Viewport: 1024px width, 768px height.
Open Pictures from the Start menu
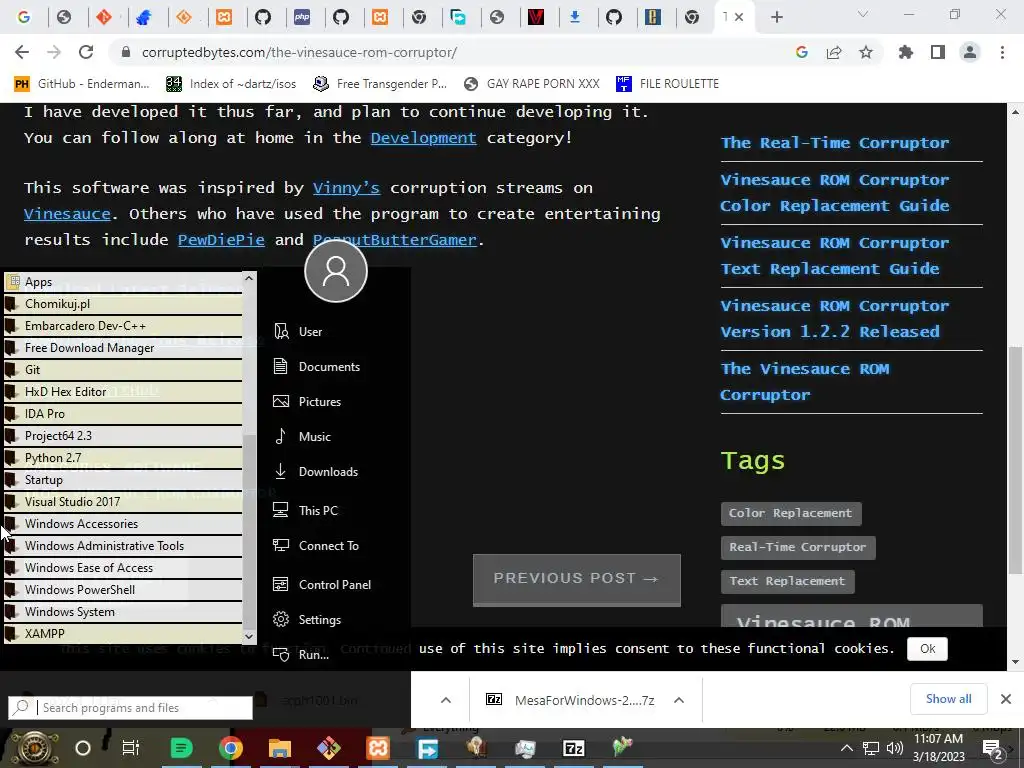[x=308, y=402]
